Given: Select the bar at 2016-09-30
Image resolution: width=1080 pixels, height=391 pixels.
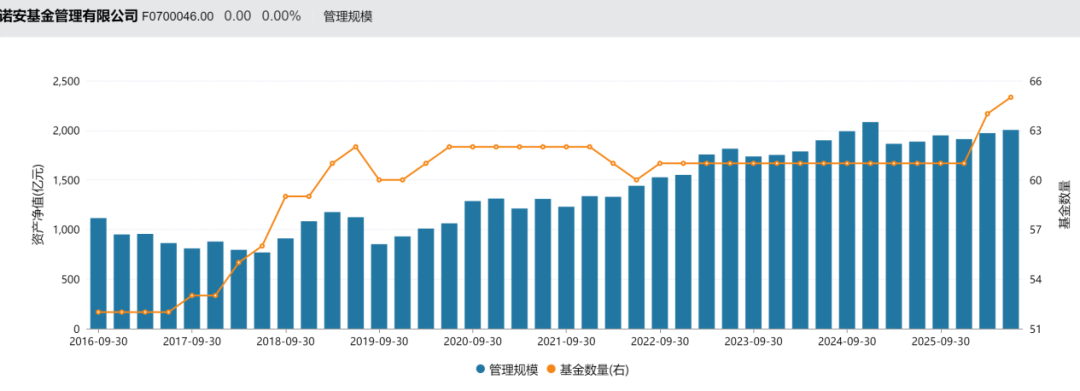Looking at the screenshot, I should (98, 273).
